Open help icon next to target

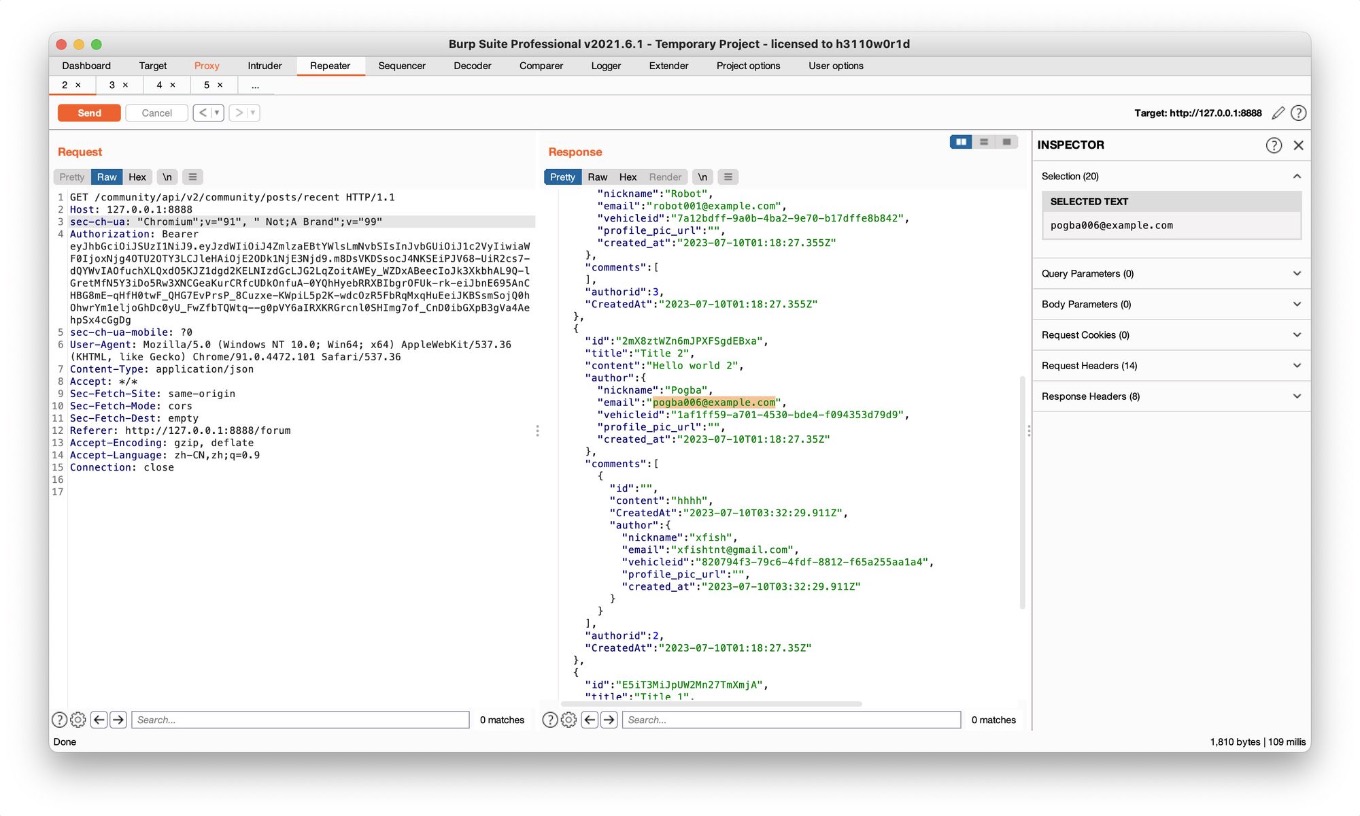click(1299, 113)
